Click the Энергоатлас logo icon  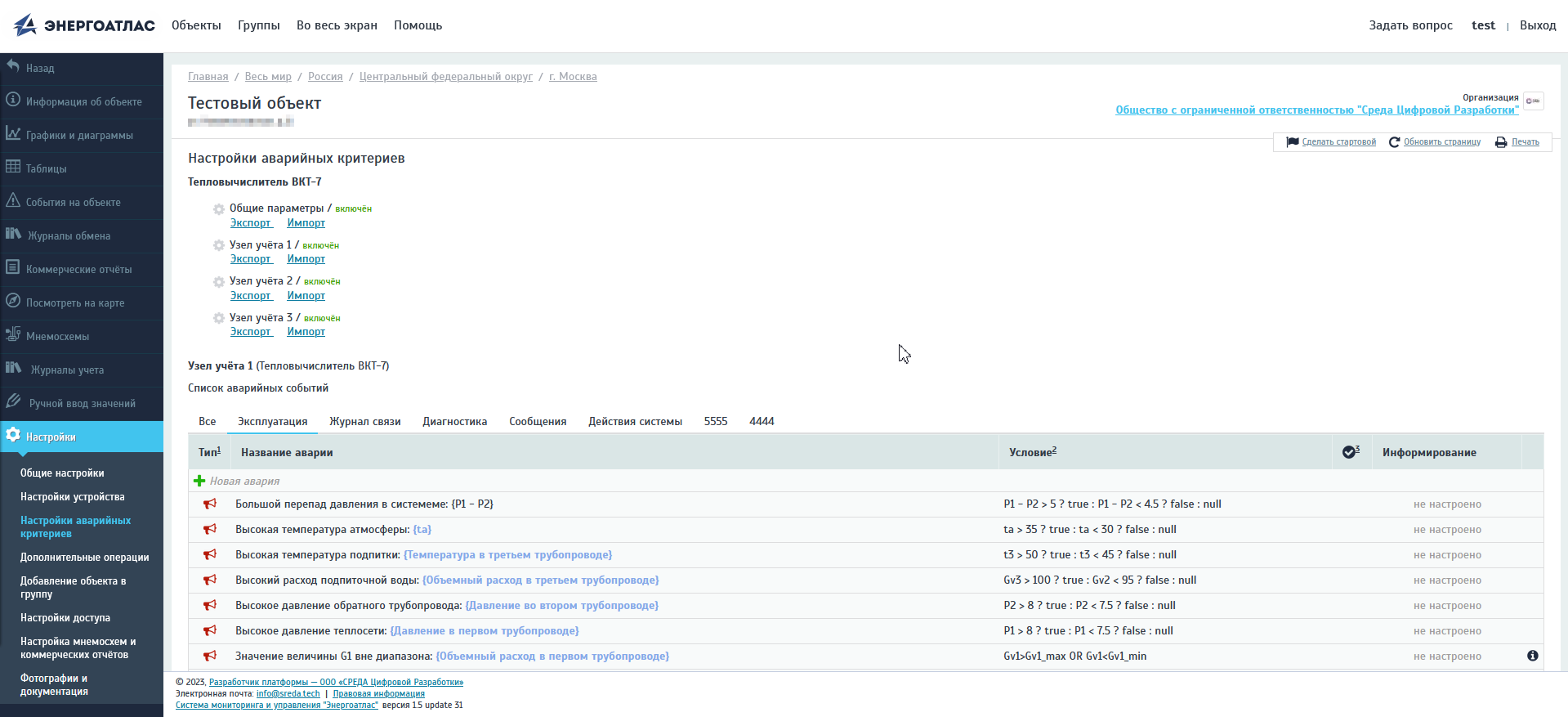click(25, 25)
